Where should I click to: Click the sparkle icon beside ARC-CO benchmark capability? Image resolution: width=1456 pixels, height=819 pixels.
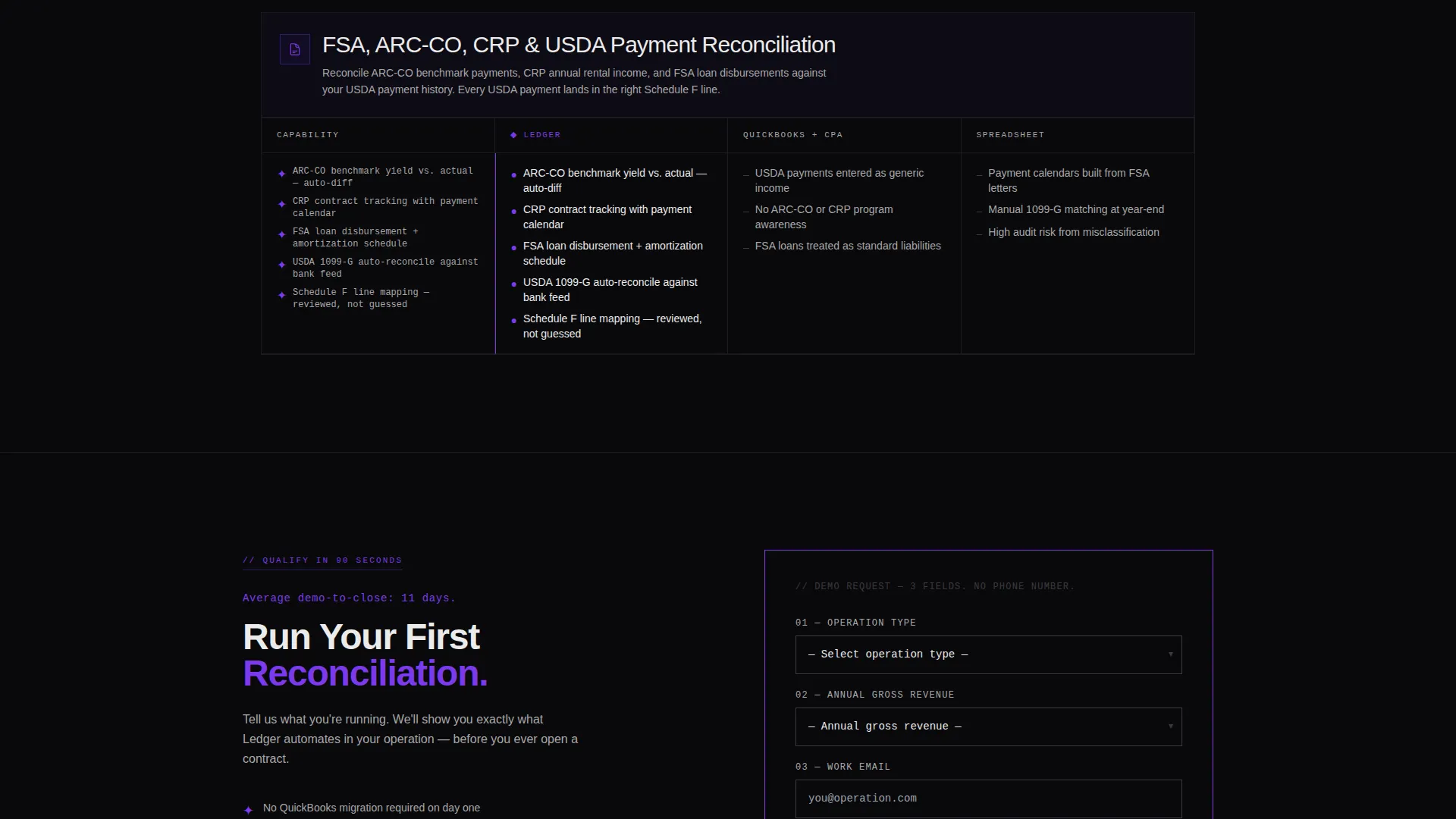tap(282, 174)
